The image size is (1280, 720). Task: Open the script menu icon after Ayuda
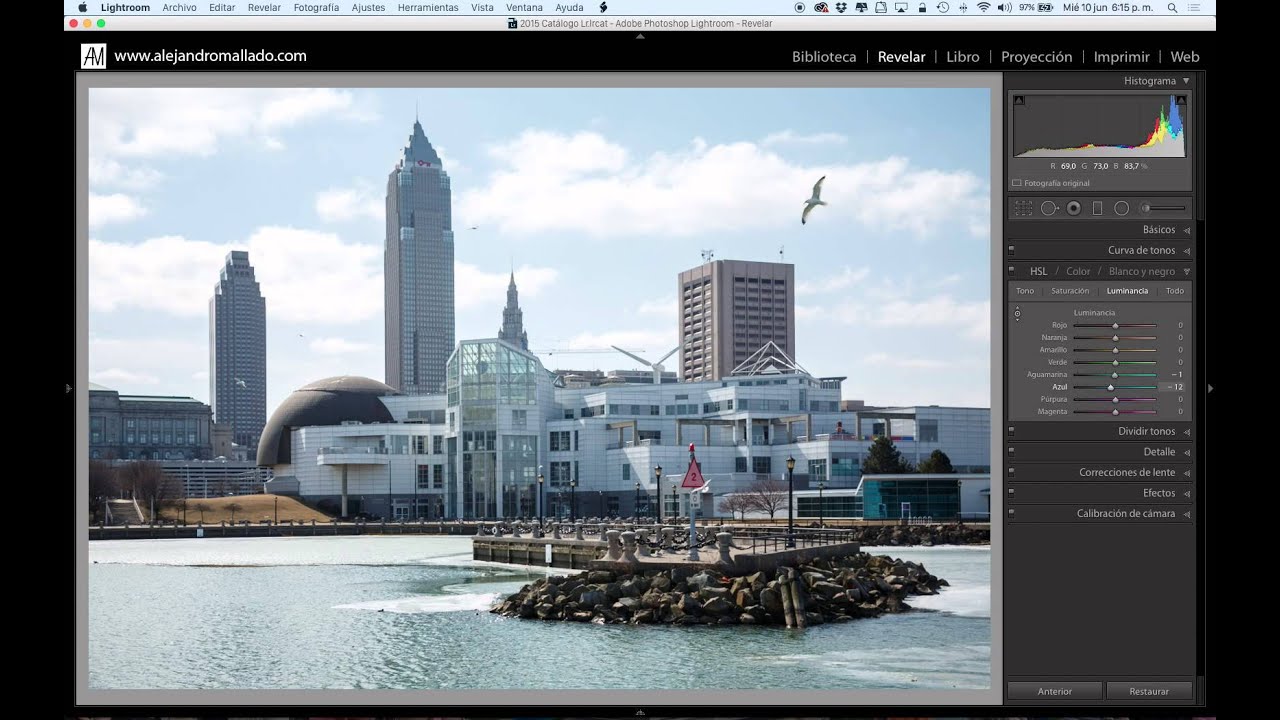tap(603, 7)
